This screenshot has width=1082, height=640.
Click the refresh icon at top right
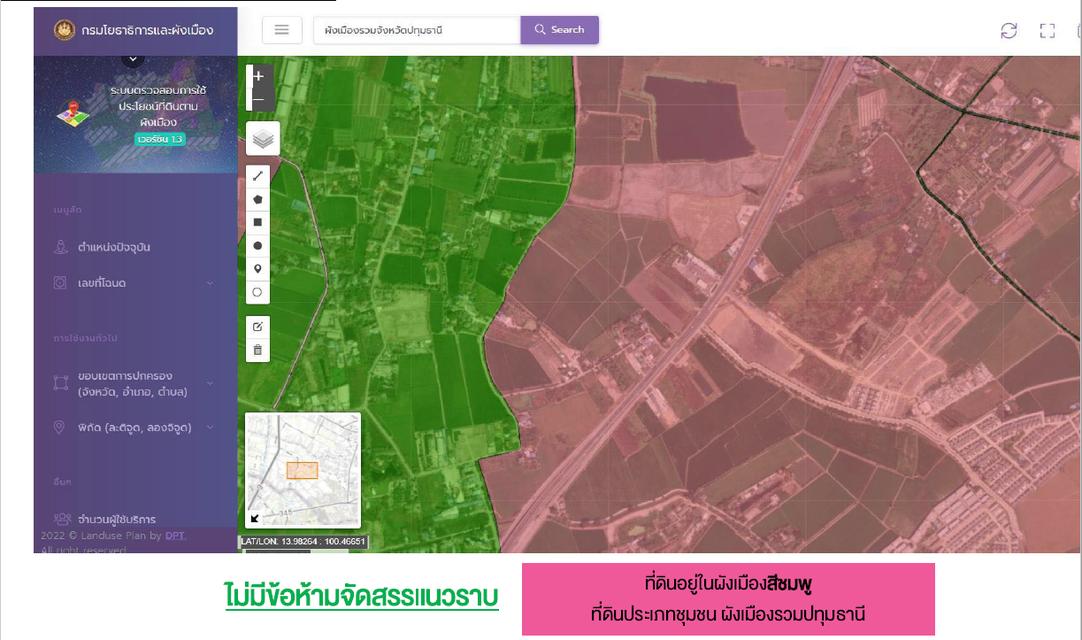tap(1008, 30)
